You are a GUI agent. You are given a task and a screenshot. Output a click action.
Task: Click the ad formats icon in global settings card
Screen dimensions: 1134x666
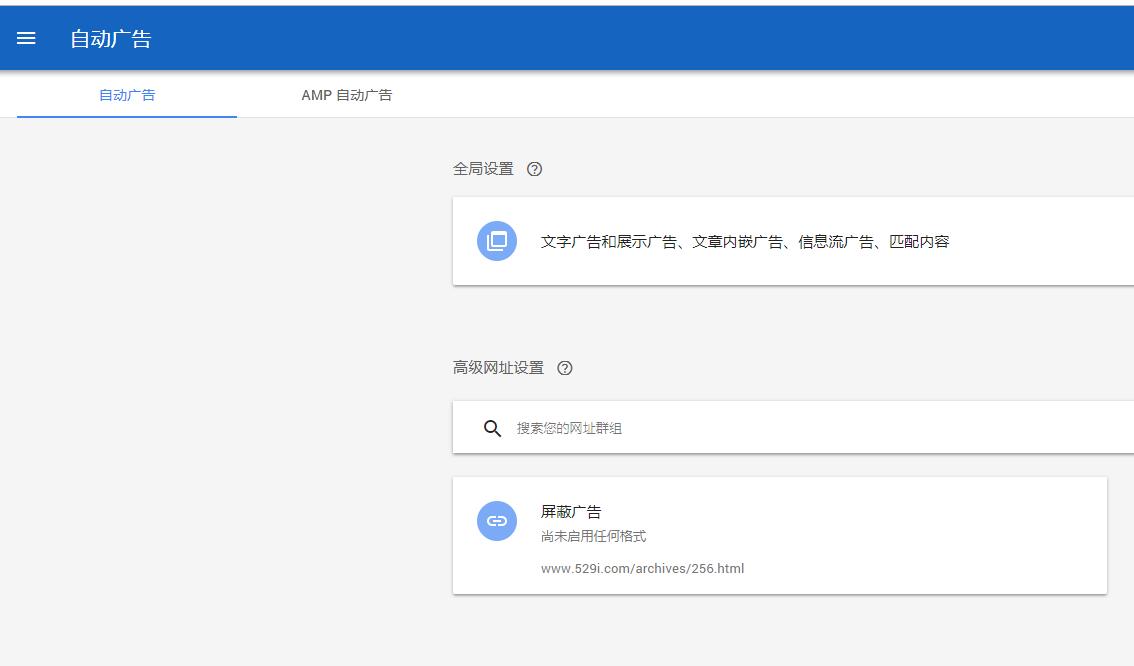coord(497,241)
